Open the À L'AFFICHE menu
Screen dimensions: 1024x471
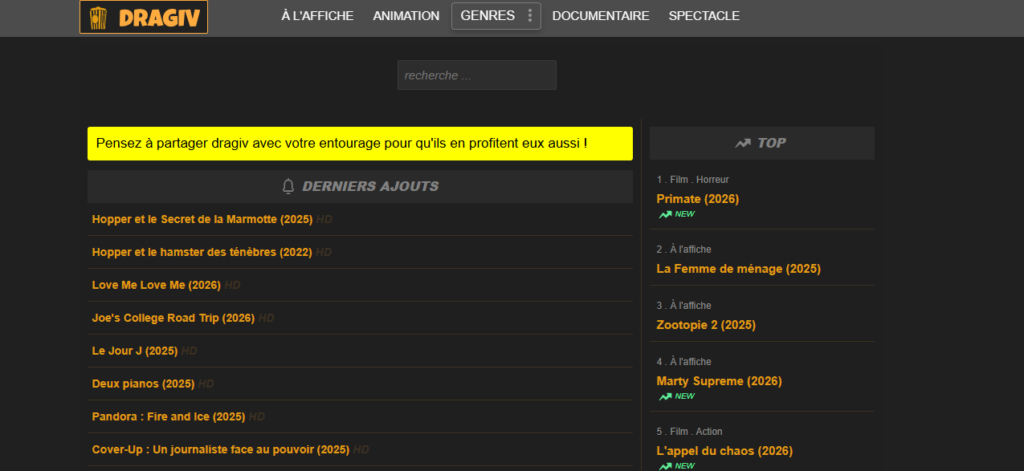[x=317, y=16]
